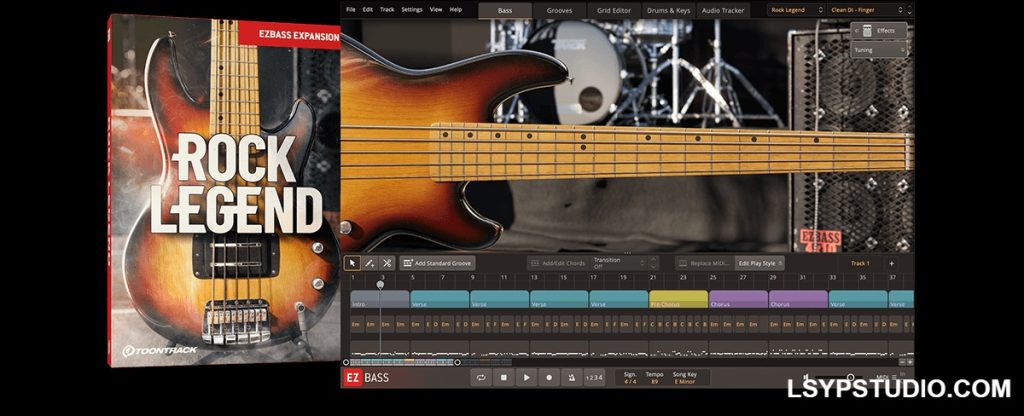Select the Track 1 label
The height and width of the screenshot is (416, 1024).
coord(860,263)
